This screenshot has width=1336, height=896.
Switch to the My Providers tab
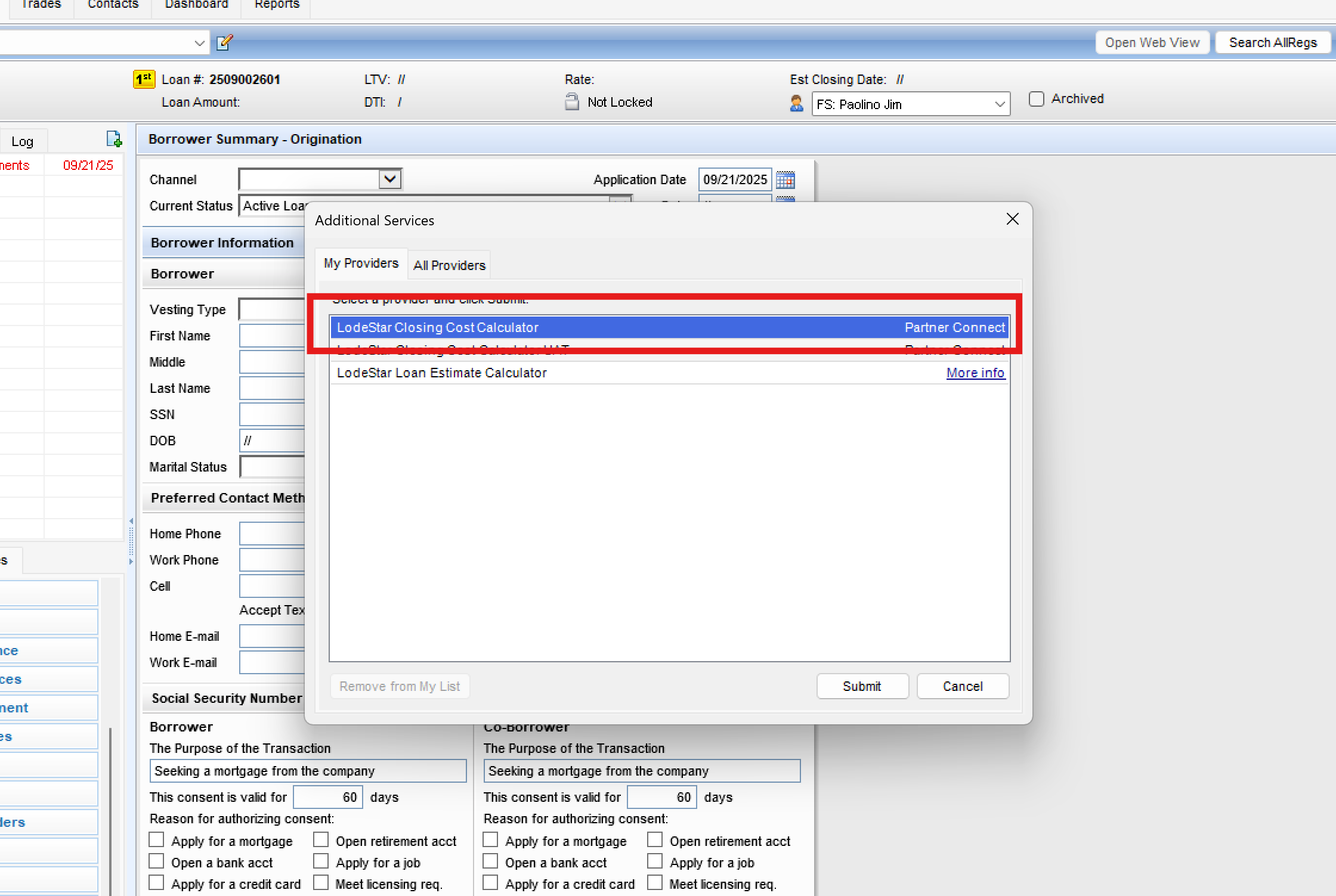361,263
